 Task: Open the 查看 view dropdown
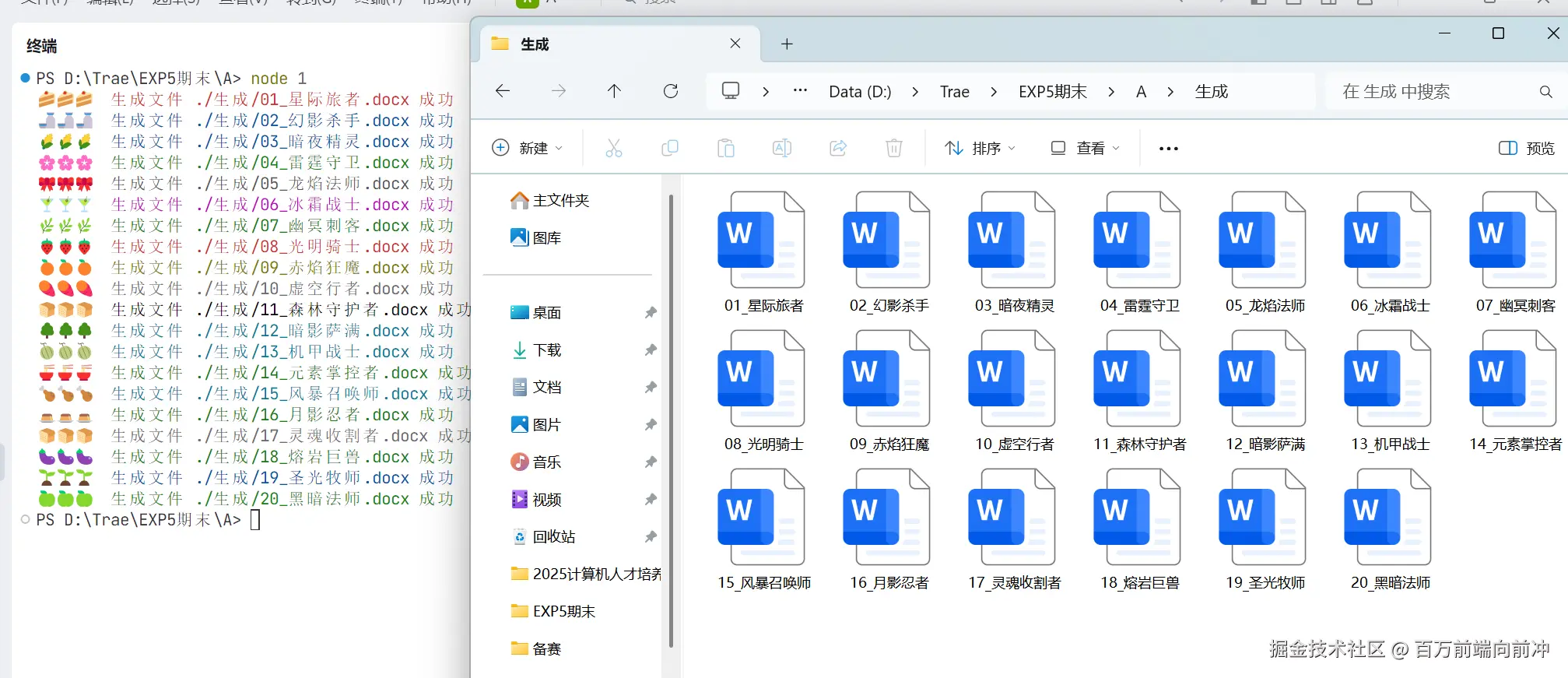(1085, 148)
